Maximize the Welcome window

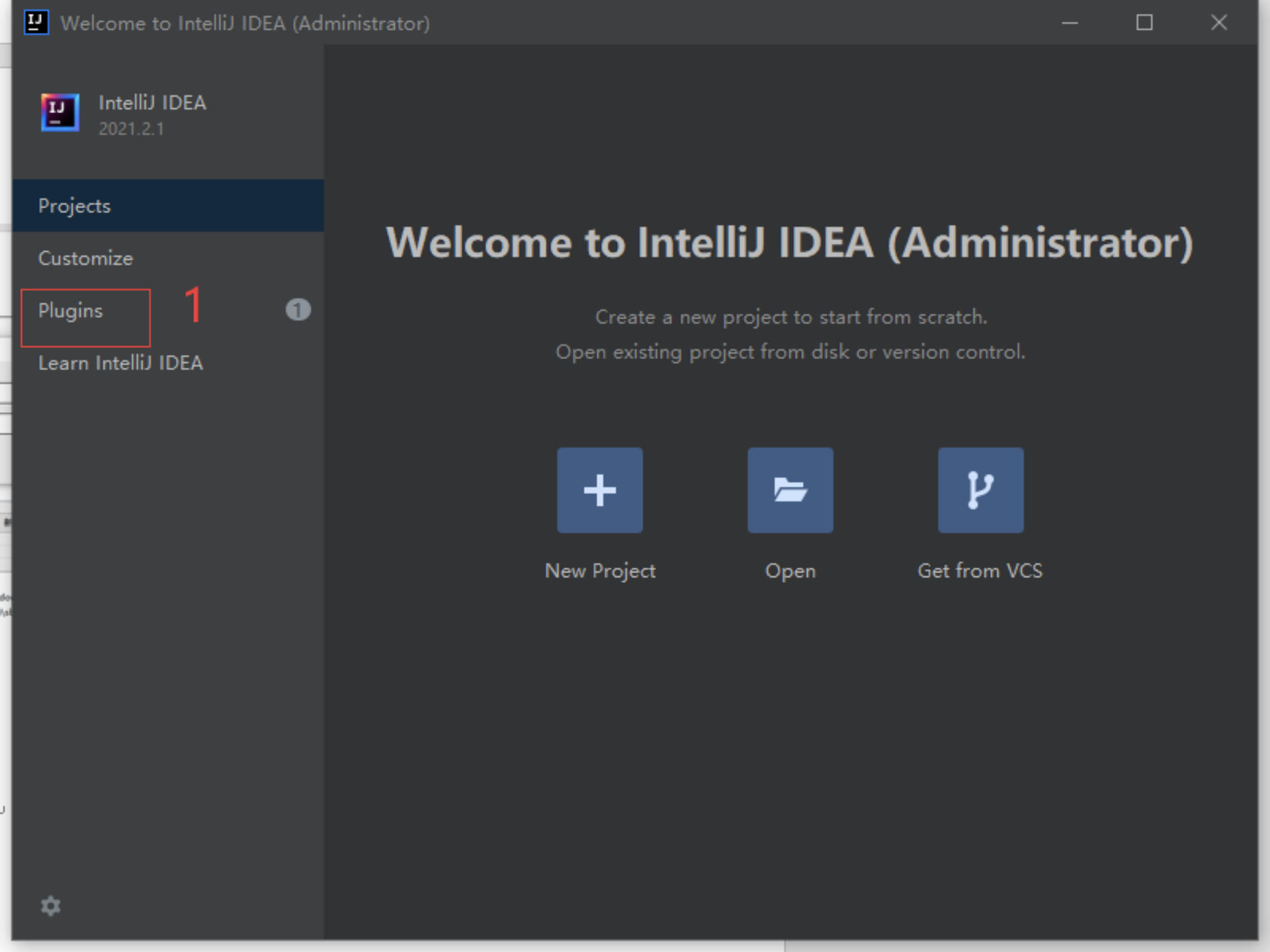click(1144, 23)
